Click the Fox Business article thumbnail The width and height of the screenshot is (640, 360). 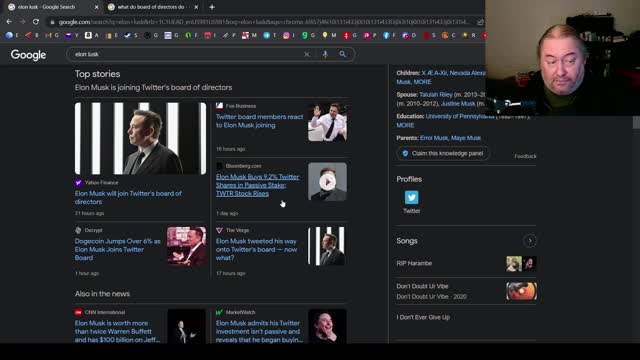tap(327, 122)
